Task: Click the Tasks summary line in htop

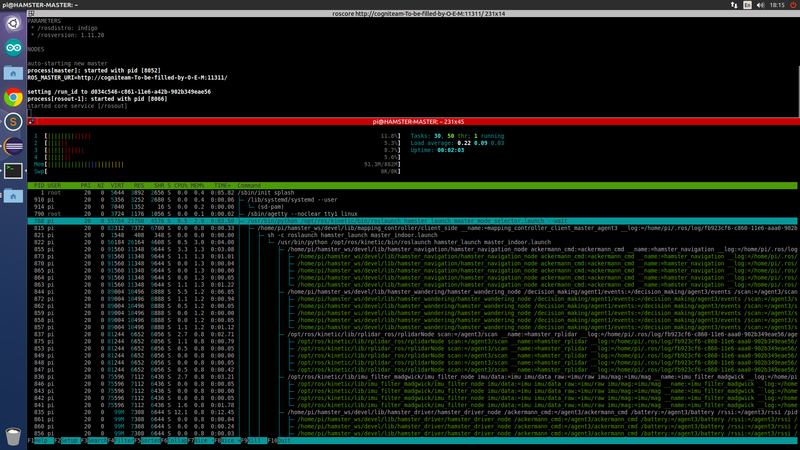Action: (457, 136)
